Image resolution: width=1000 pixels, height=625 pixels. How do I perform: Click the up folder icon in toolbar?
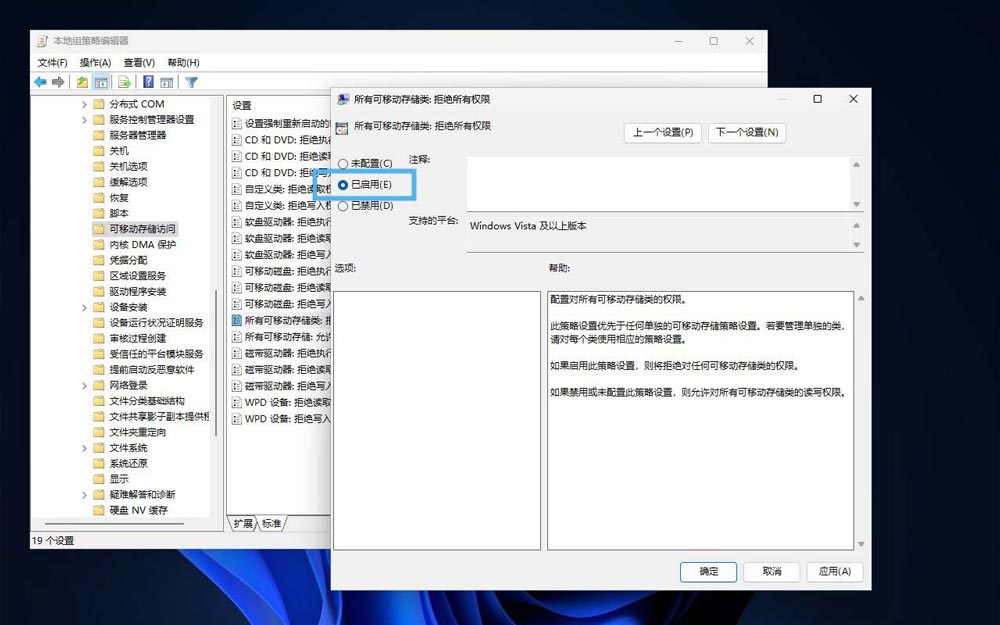point(82,81)
